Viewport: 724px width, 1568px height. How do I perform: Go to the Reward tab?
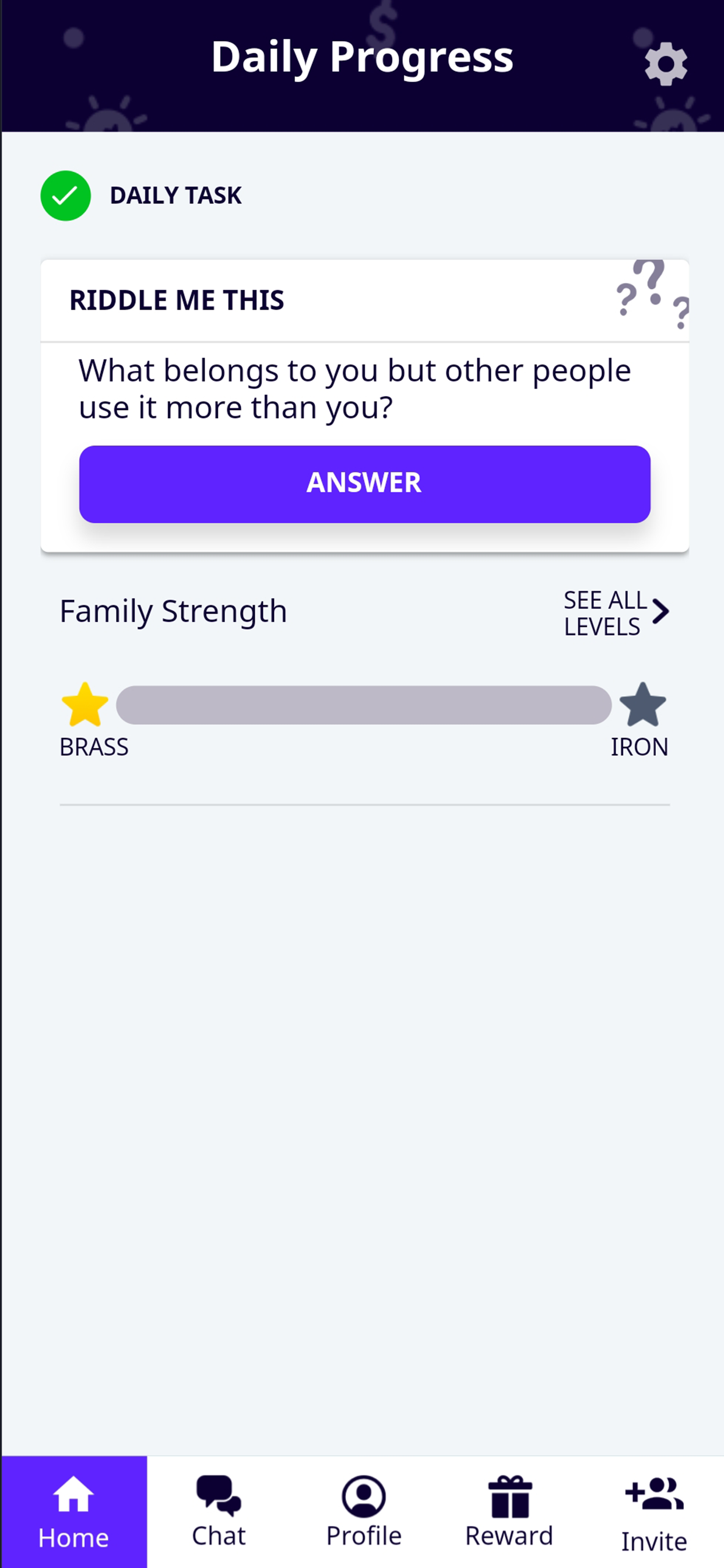pyautogui.click(x=509, y=1511)
